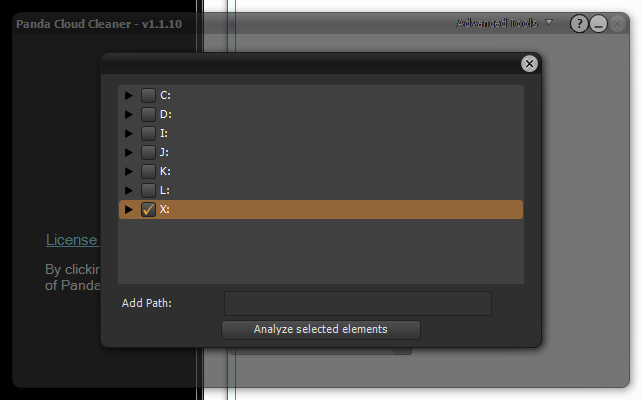Tick the L: drive checkbox
The height and width of the screenshot is (400, 642).
pos(148,190)
